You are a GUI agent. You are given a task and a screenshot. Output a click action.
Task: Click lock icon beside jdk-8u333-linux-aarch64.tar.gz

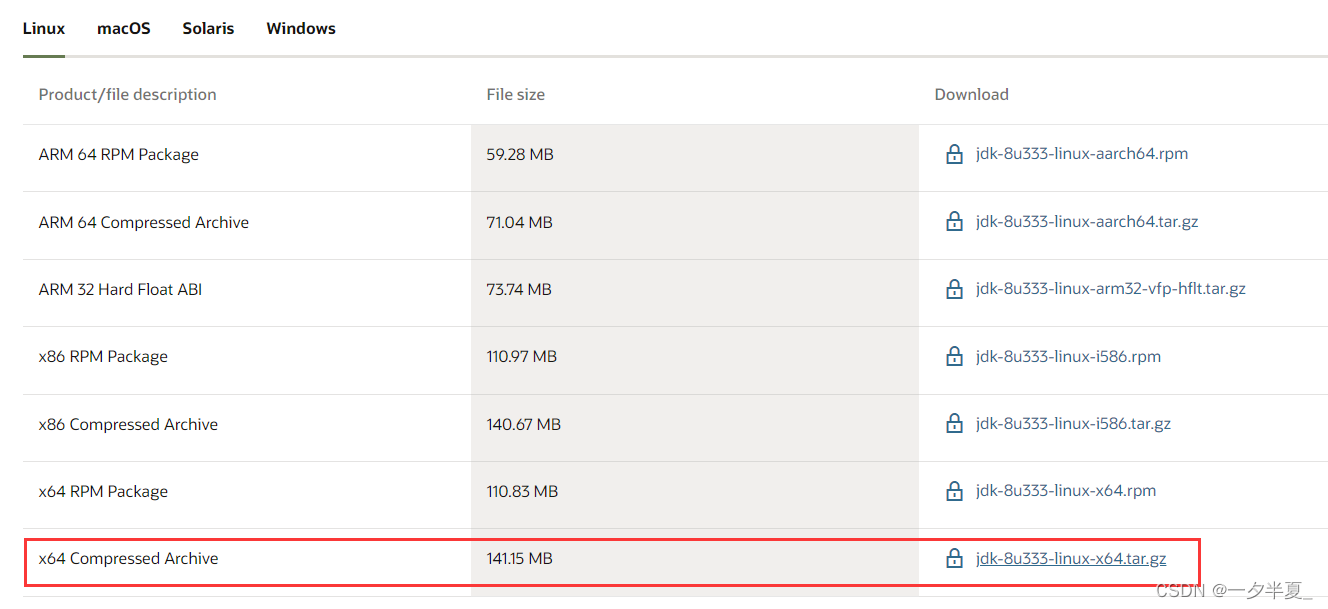[x=954, y=222]
